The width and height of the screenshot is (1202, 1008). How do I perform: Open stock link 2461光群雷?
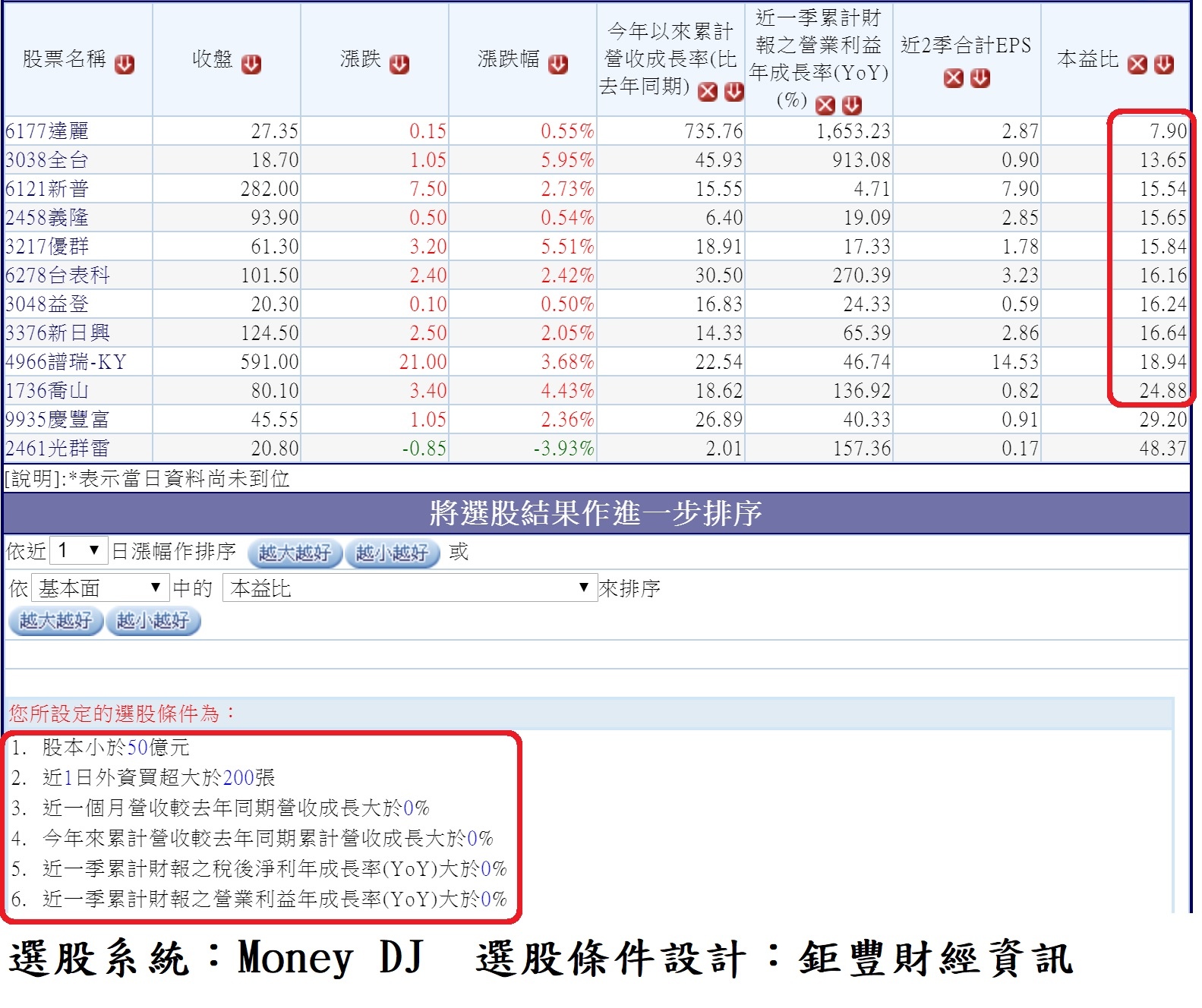pyautogui.click(x=58, y=449)
